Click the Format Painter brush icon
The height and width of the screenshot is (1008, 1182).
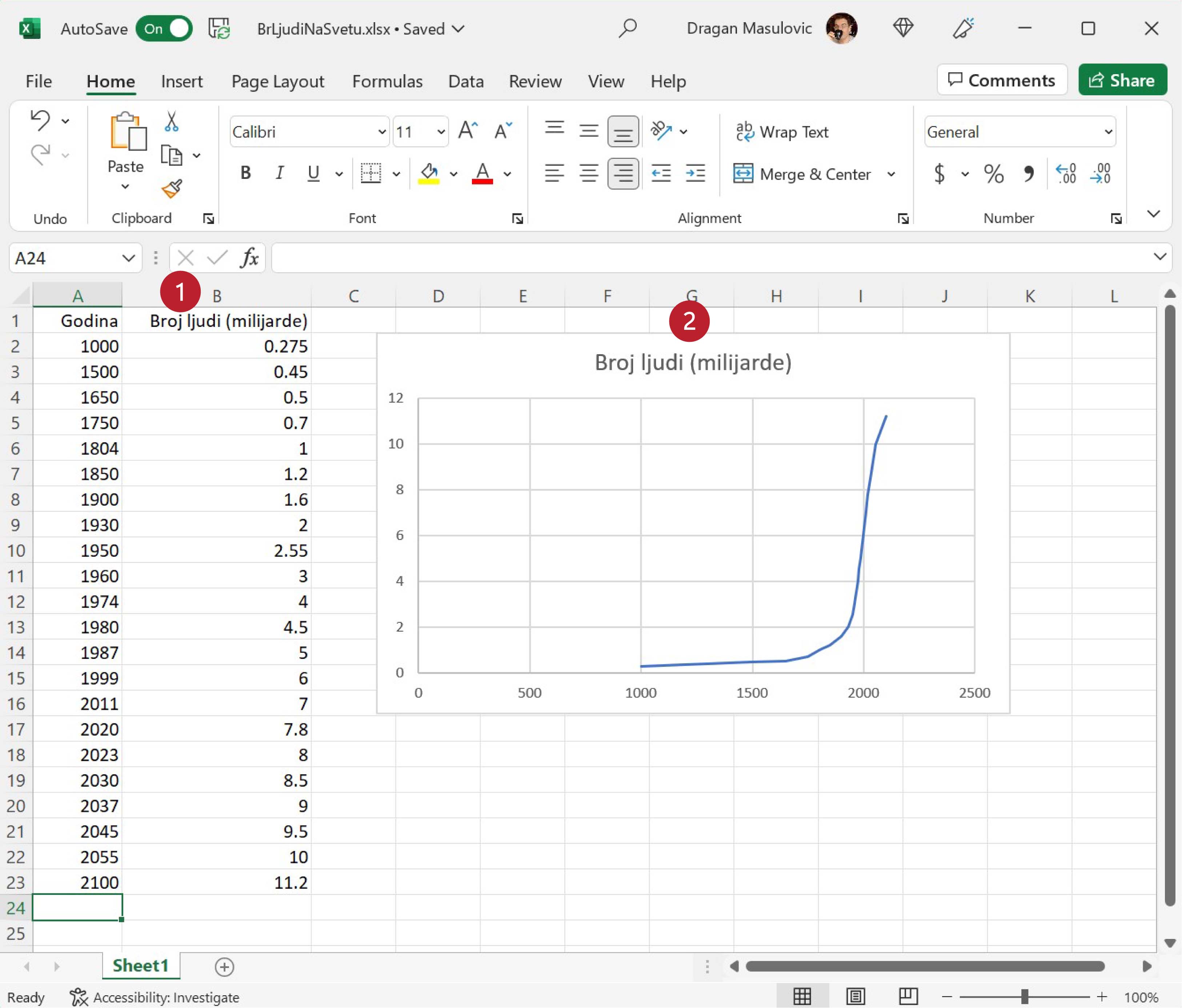pyautogui.click(x=171, y=188)
